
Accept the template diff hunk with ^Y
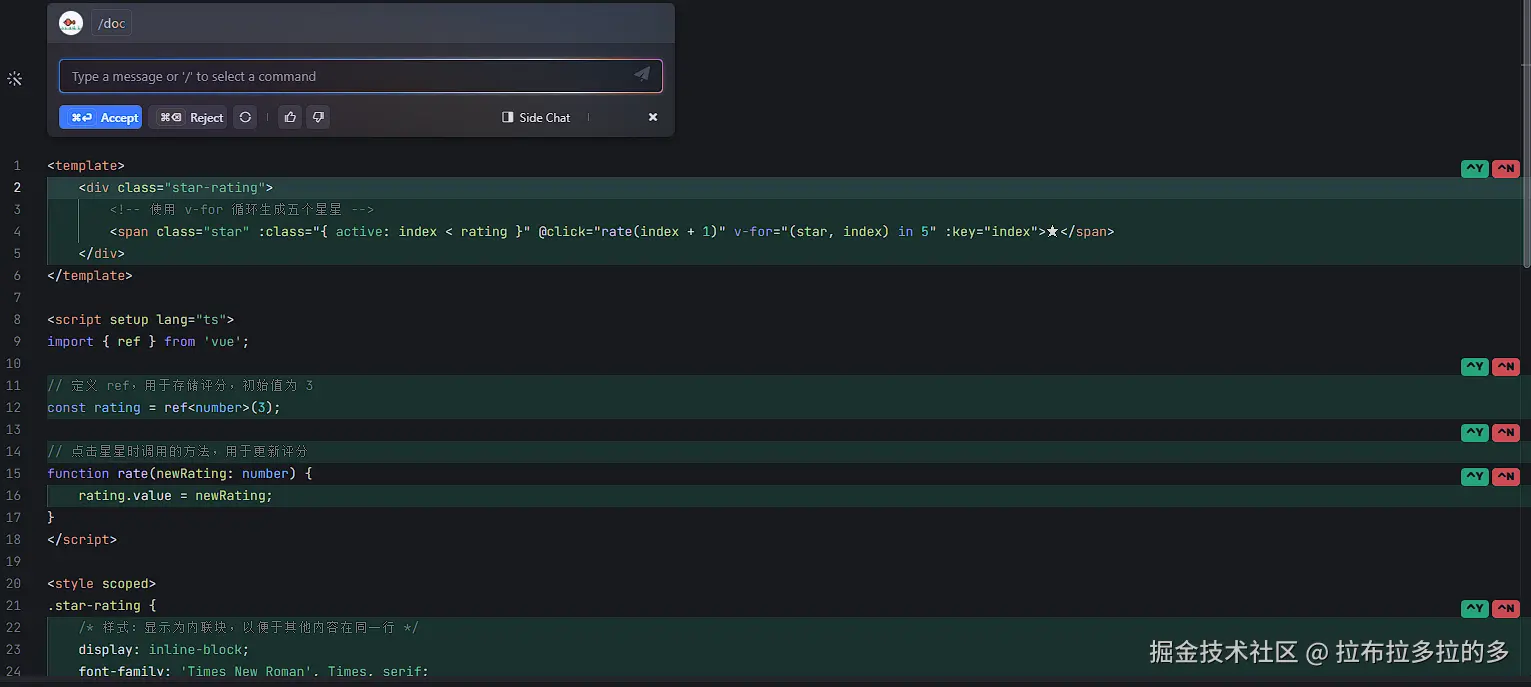(x=1474, y=169)
